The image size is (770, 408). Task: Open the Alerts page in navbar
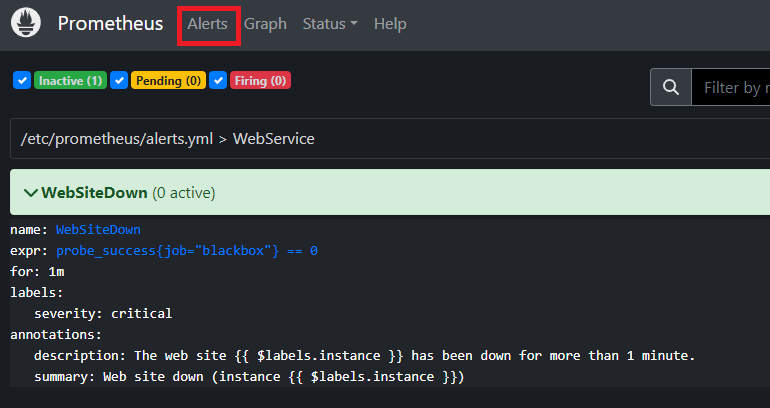(x=207, y=24)
